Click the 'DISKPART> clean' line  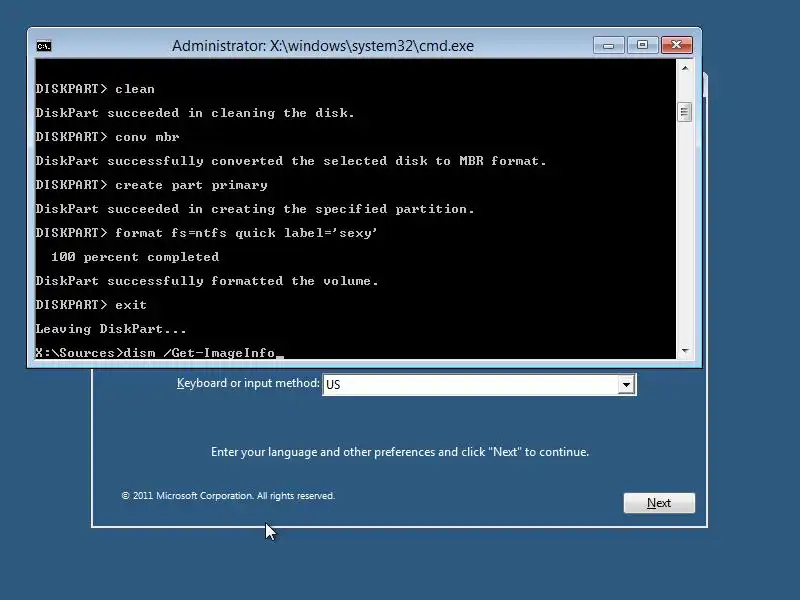95,89
